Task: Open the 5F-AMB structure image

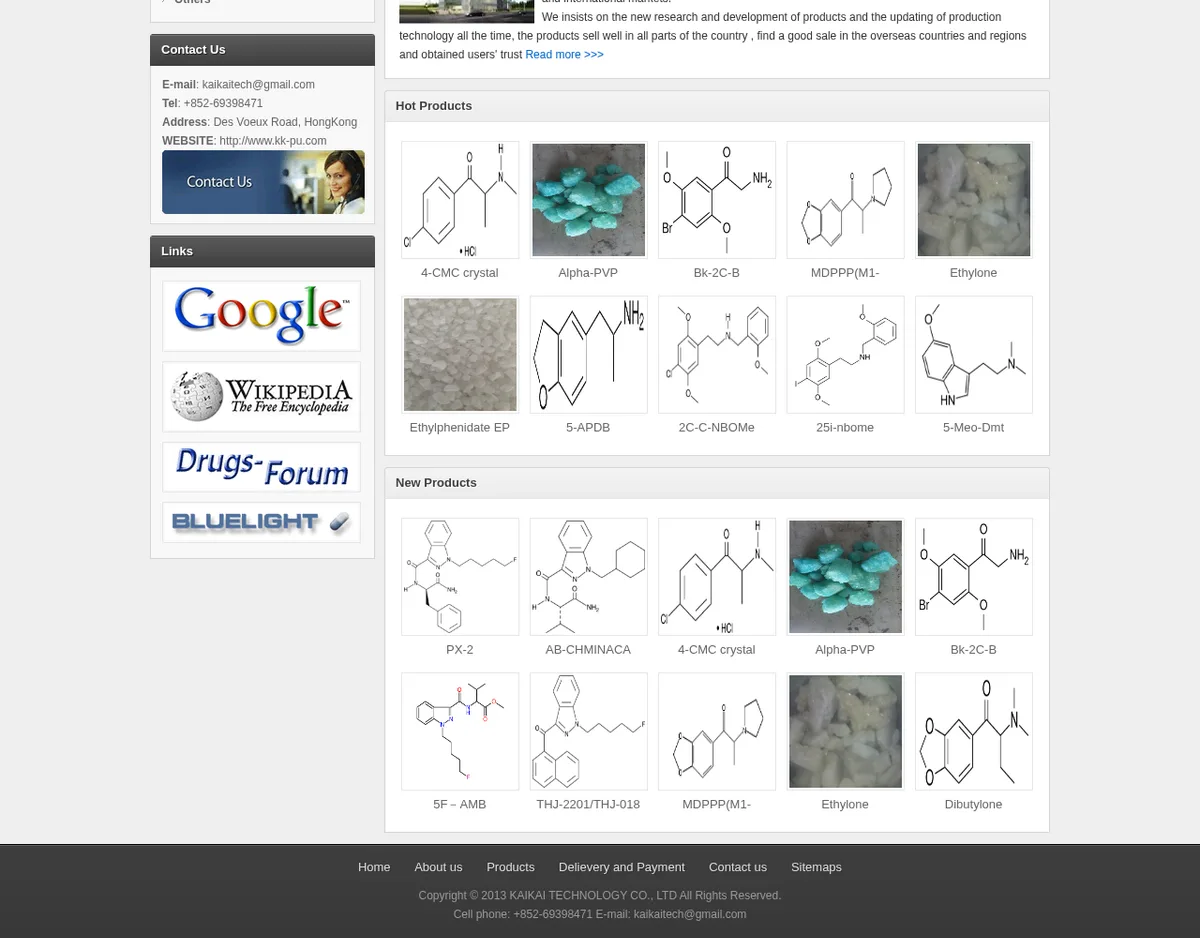Action: pos(460,732)
